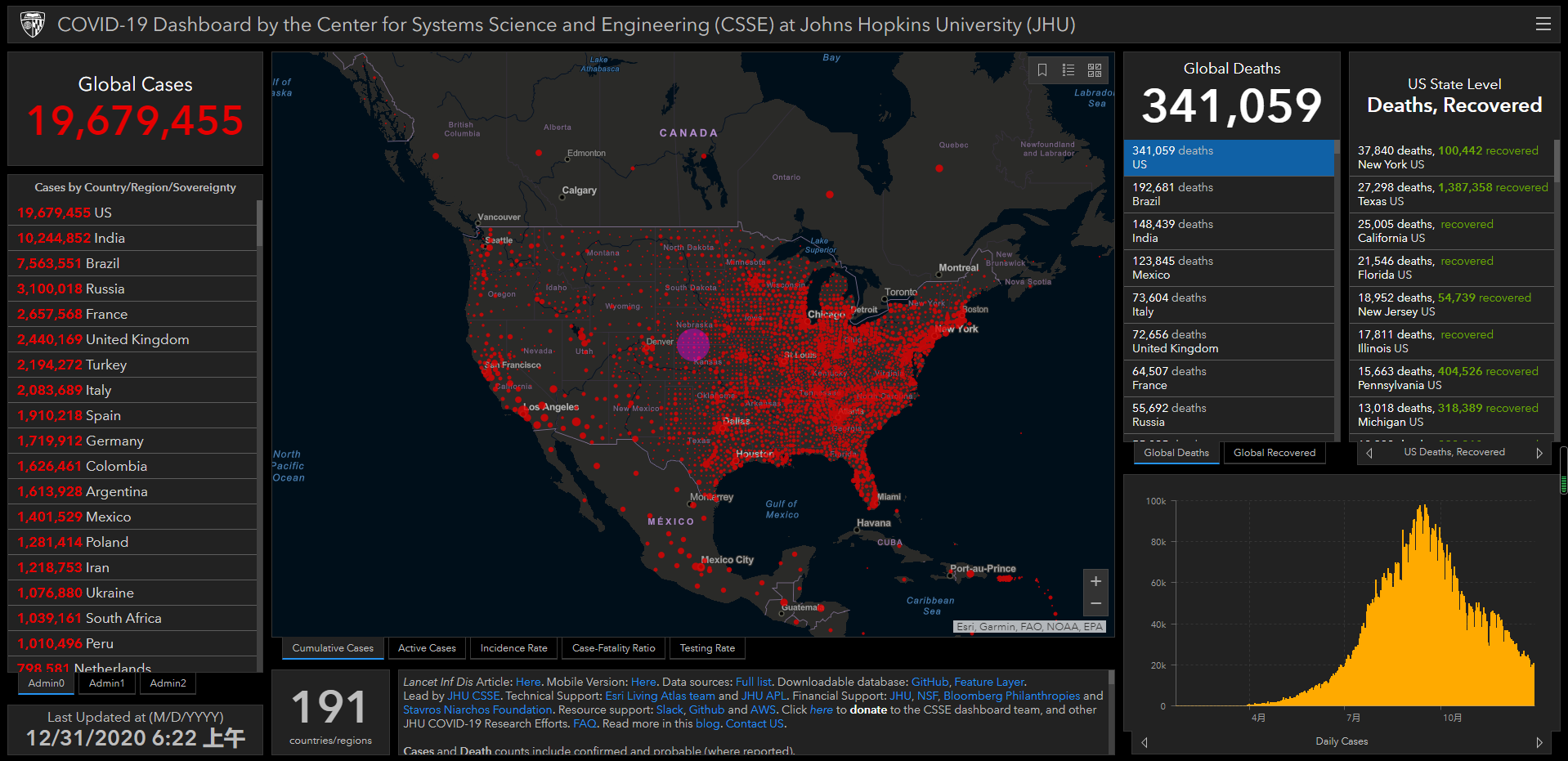
Task: Show the map legend list icon
Action: (x=1068, y=70)
